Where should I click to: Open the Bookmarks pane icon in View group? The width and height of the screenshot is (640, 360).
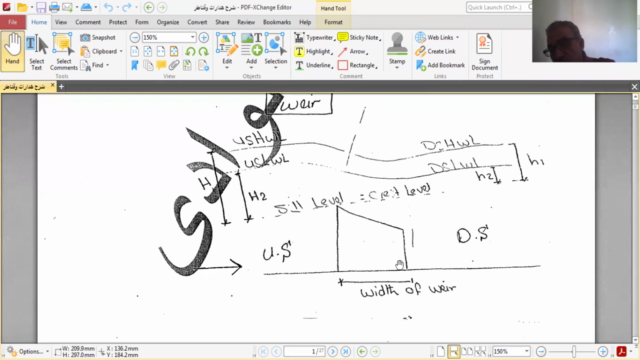[135, 65]
